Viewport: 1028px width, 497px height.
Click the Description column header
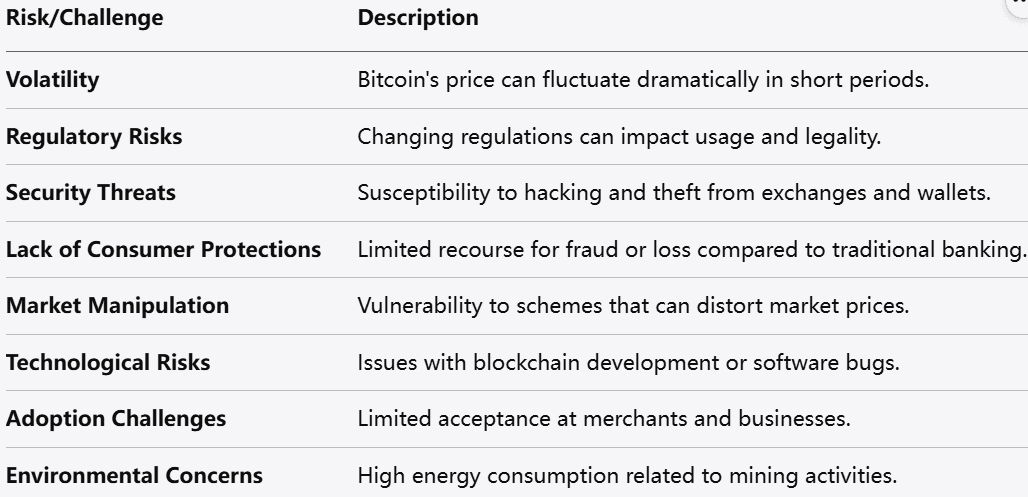[x=418, y=18]
